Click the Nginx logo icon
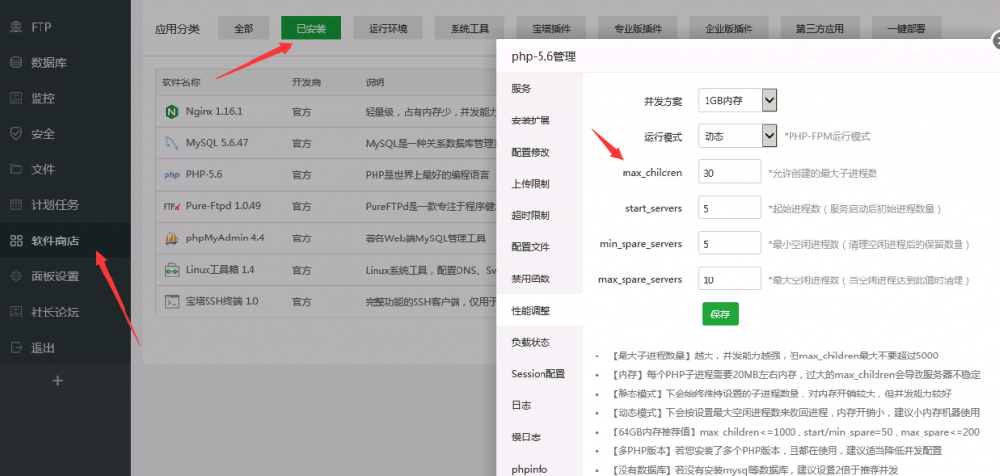 172,112
